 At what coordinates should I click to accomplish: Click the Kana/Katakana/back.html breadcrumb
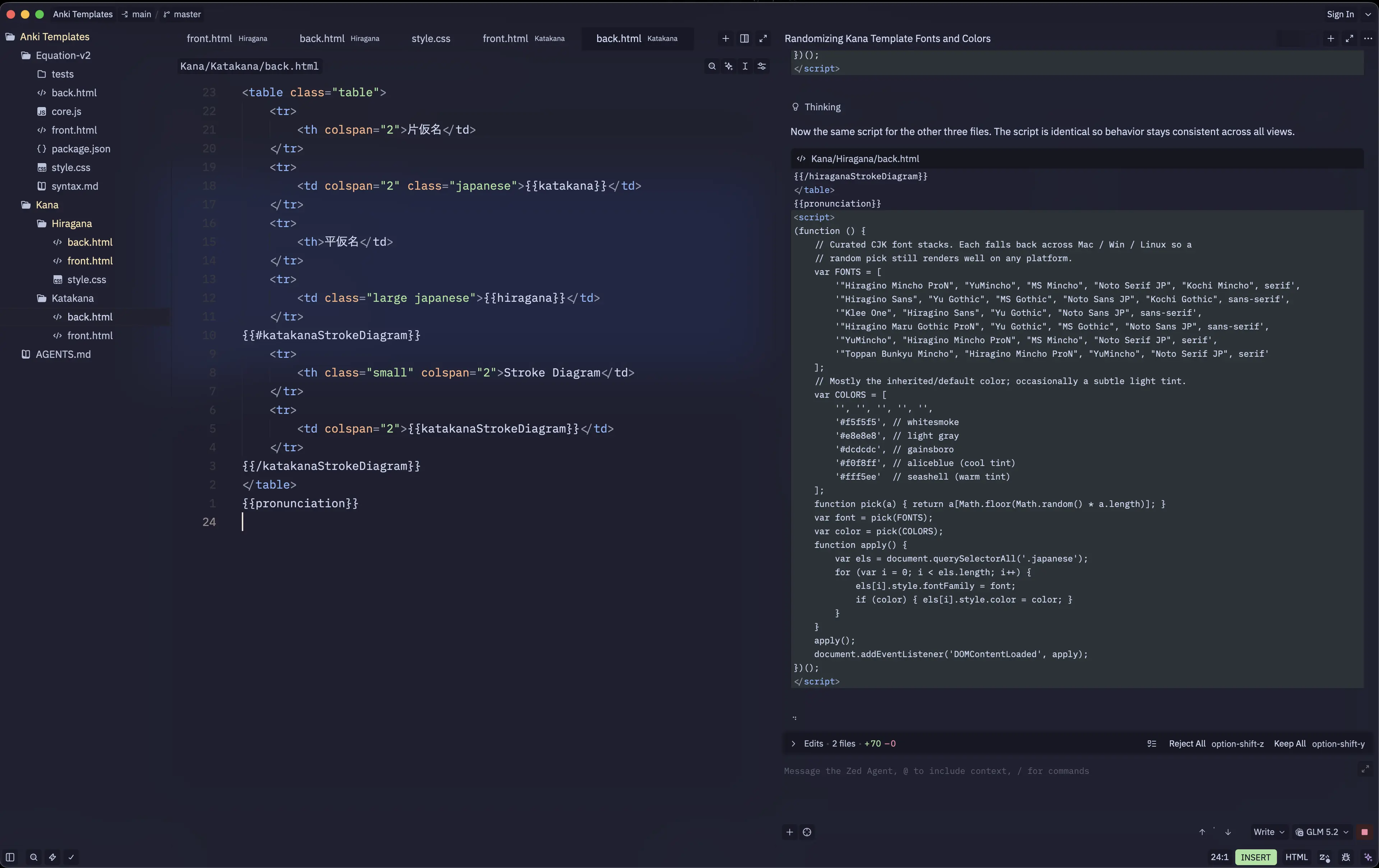coord(249,66)
